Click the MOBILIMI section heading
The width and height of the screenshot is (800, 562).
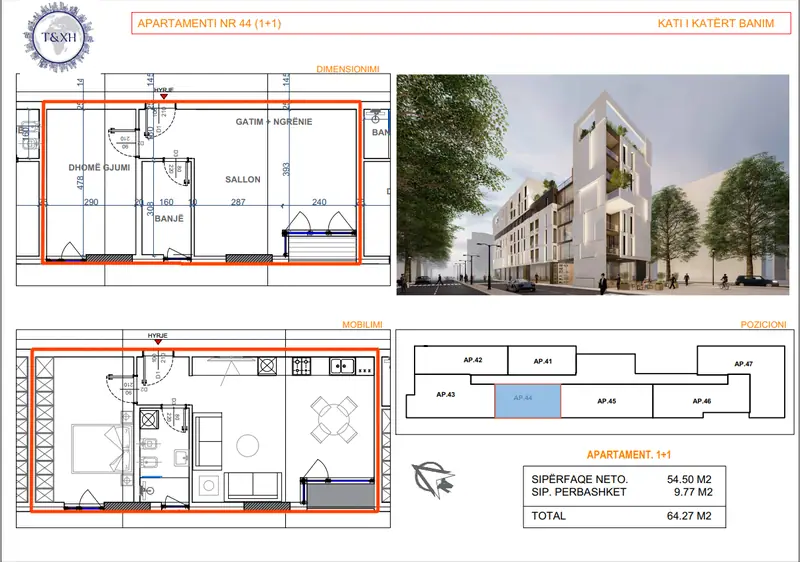pos(362,324)
